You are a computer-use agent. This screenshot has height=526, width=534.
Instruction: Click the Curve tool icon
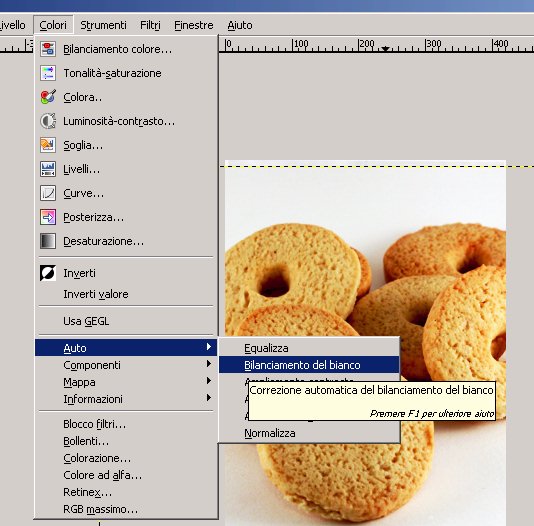[48, 193]
